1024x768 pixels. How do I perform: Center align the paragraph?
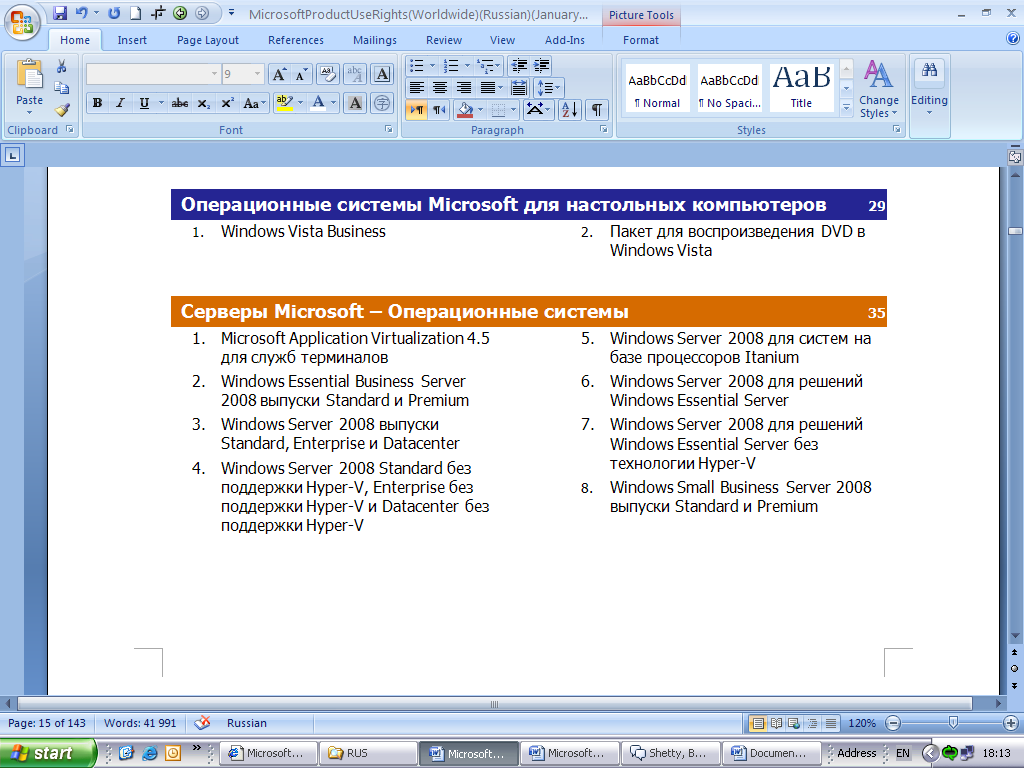point(440,88)
